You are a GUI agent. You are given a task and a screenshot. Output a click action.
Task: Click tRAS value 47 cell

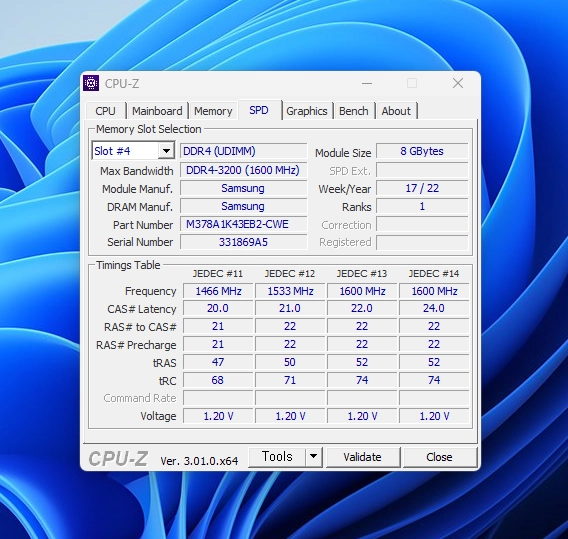coord(218,362)
